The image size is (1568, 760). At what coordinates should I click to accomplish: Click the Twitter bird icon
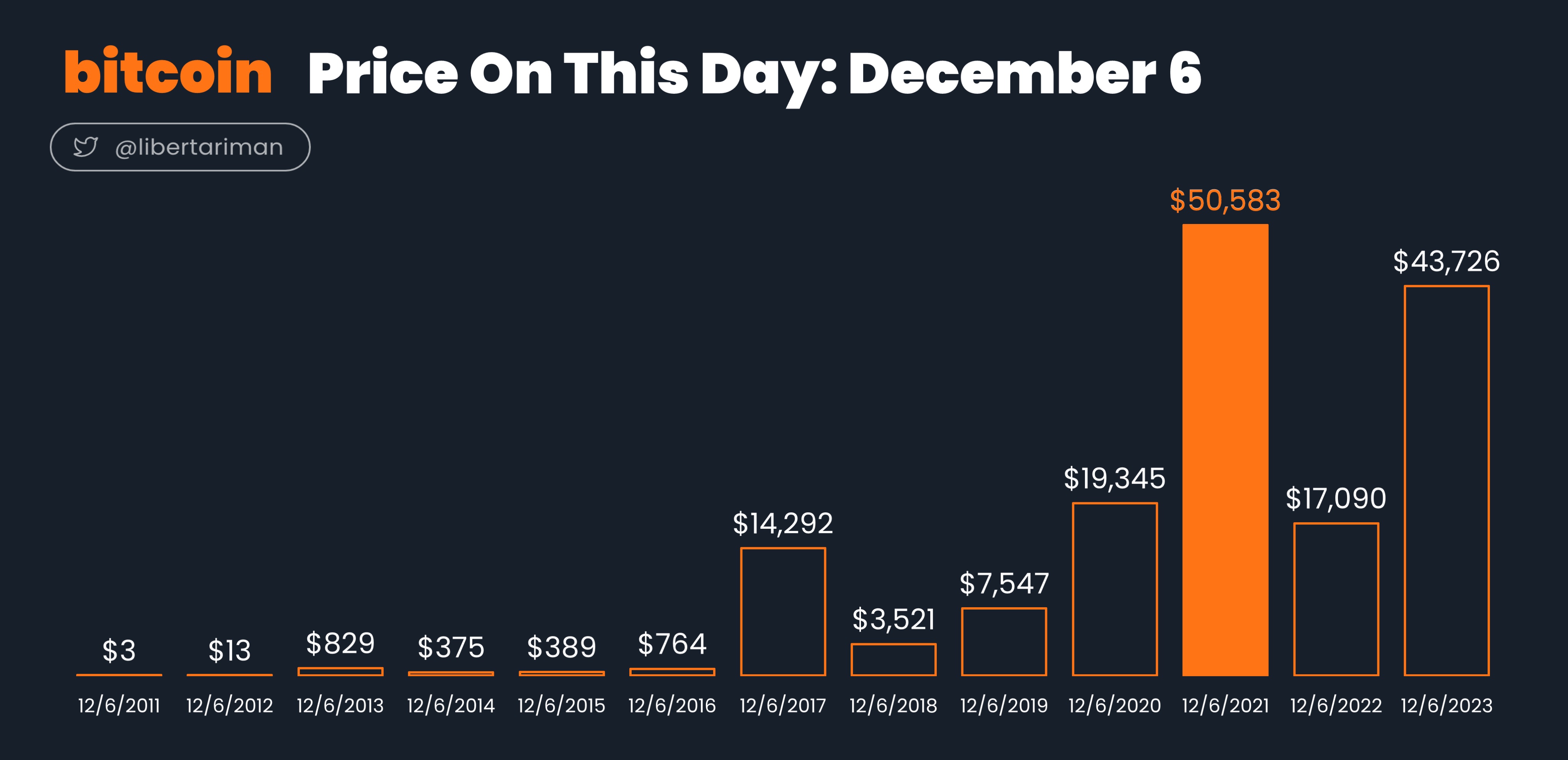click(86, 147)
